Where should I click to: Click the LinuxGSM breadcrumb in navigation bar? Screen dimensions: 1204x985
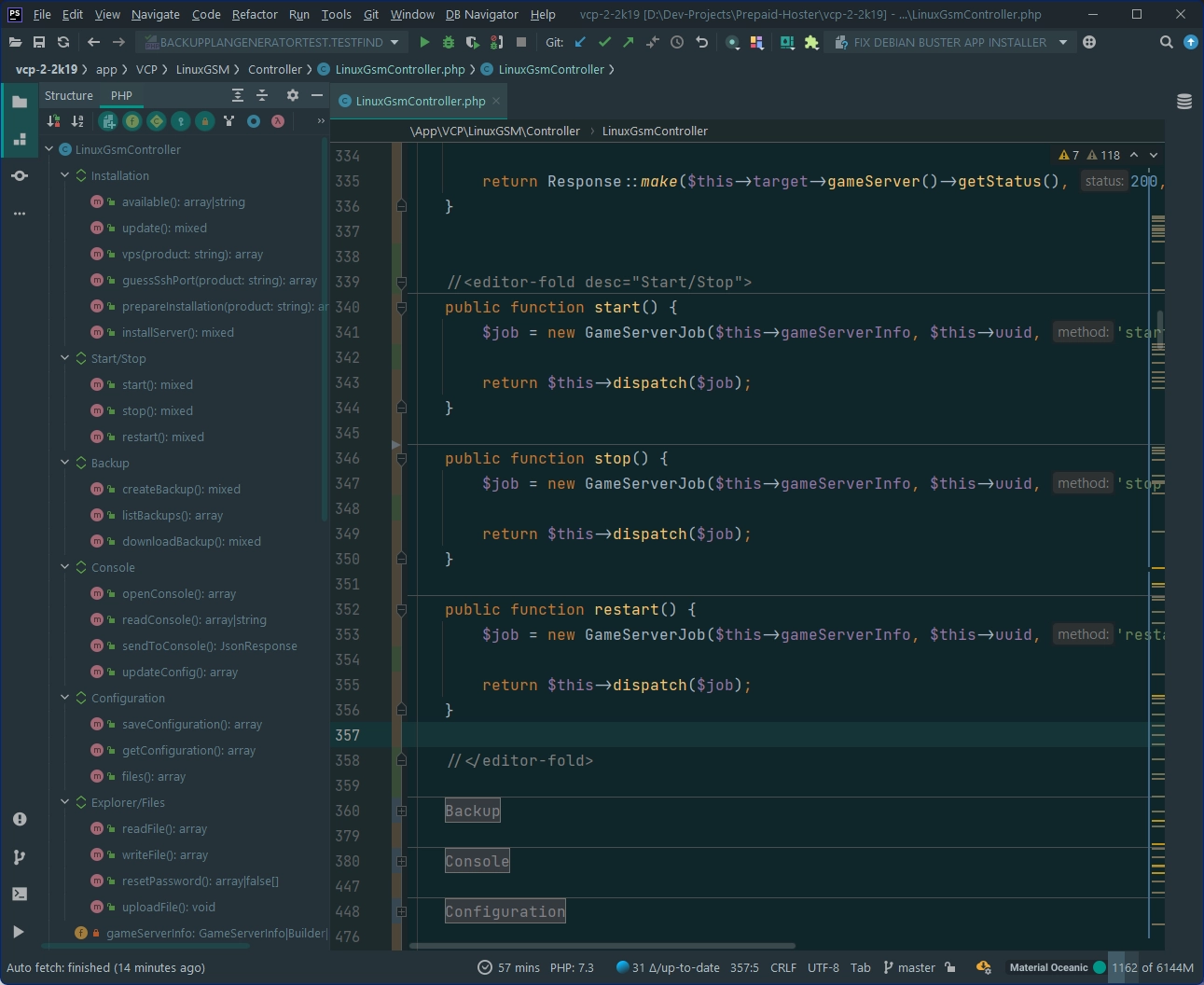tap(202, 69)
